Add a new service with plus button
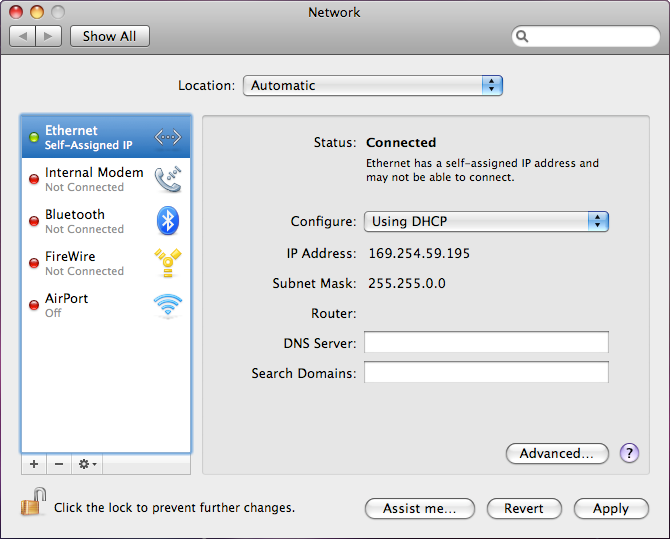Screen dimensions: 670x539 tap(34, 464)
